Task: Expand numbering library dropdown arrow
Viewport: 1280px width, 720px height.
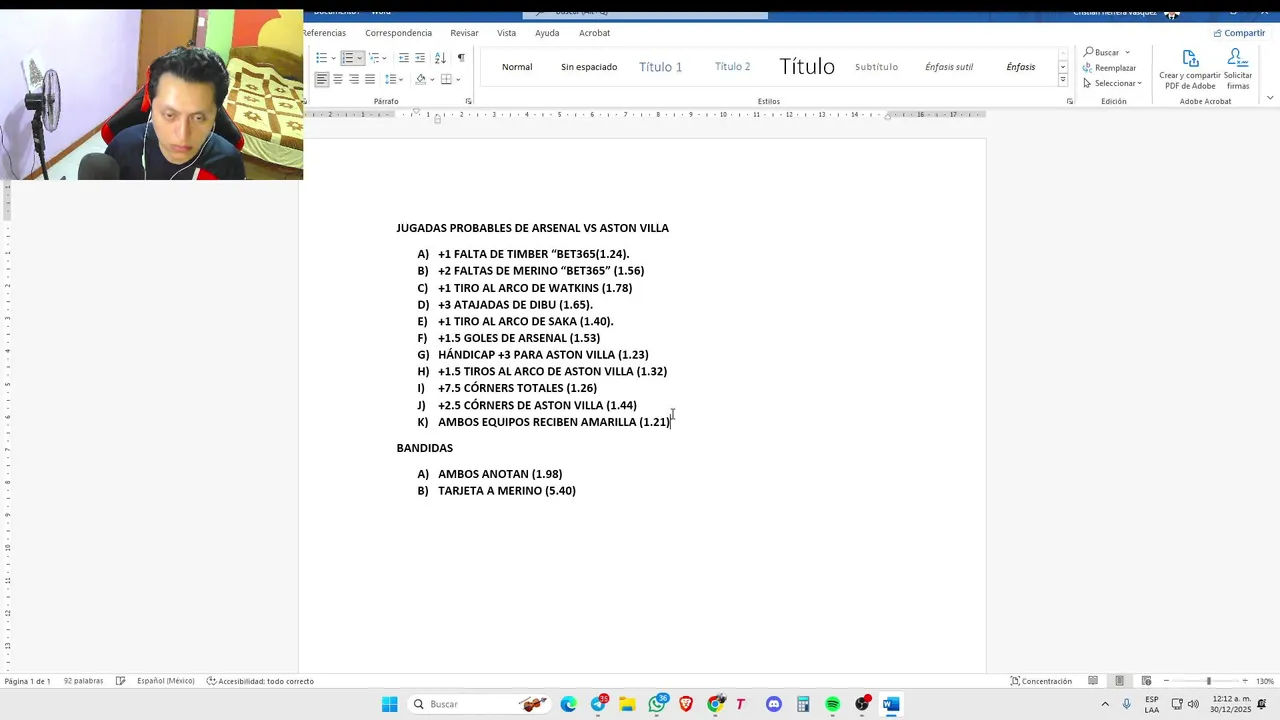Action: [x=359, y=58]
